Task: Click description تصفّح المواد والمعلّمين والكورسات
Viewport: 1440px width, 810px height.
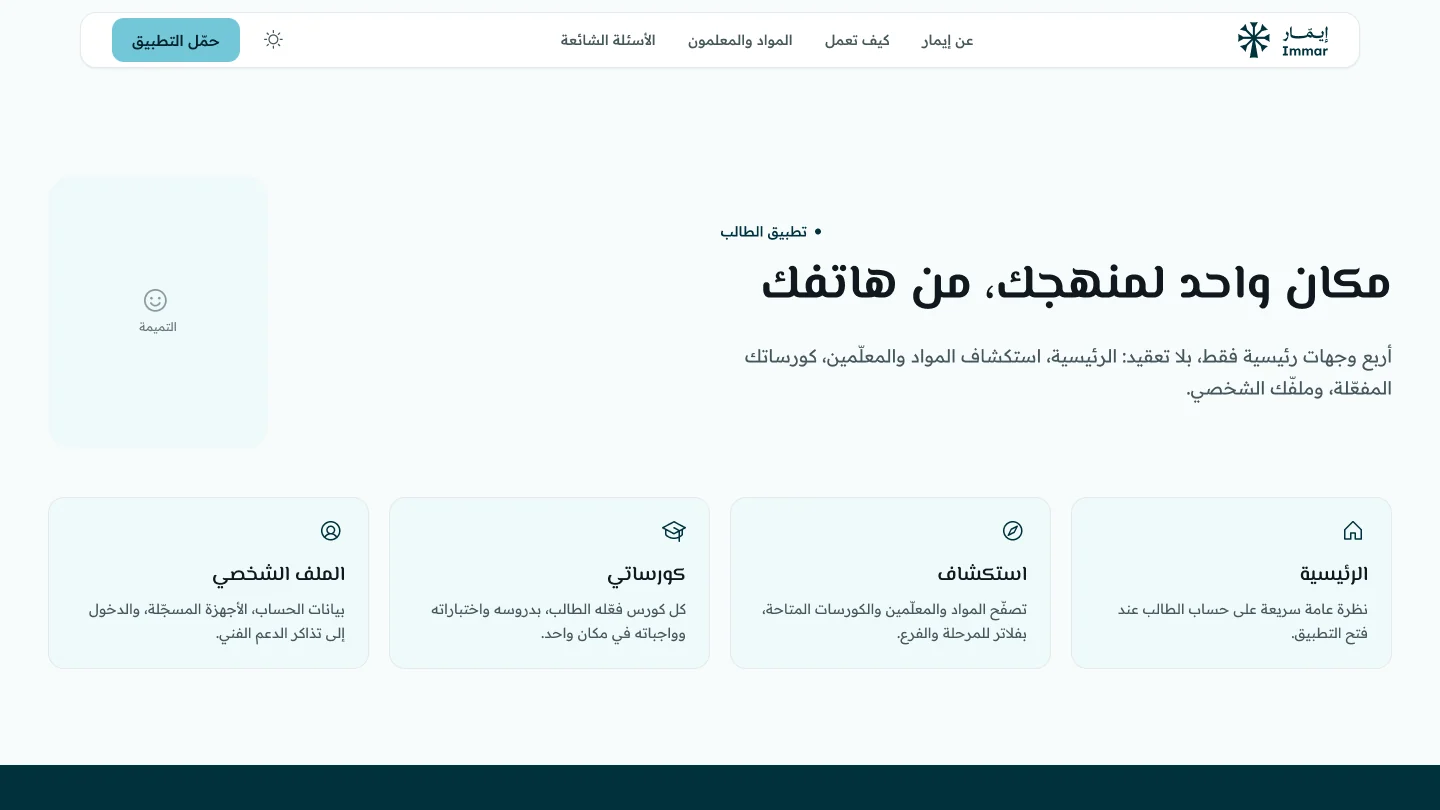Action: [894, 622]
